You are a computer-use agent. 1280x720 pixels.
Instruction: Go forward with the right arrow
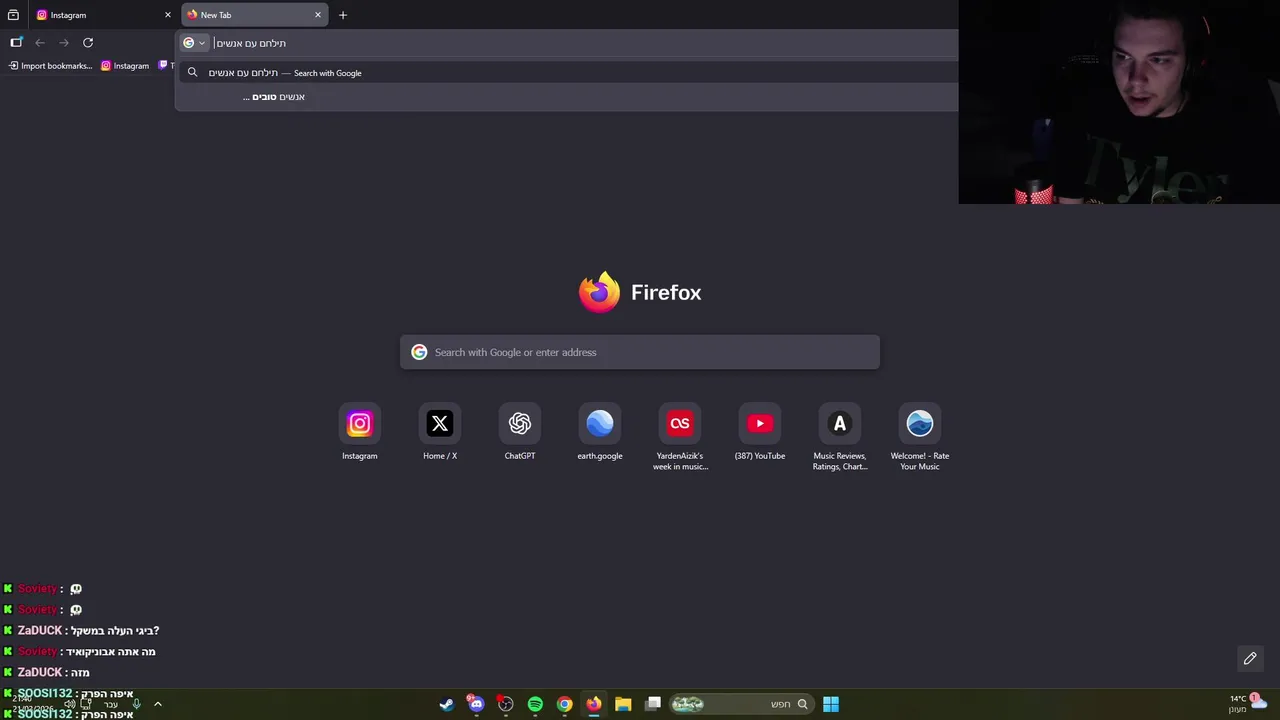pyautogui.click(x=64, y=42)
